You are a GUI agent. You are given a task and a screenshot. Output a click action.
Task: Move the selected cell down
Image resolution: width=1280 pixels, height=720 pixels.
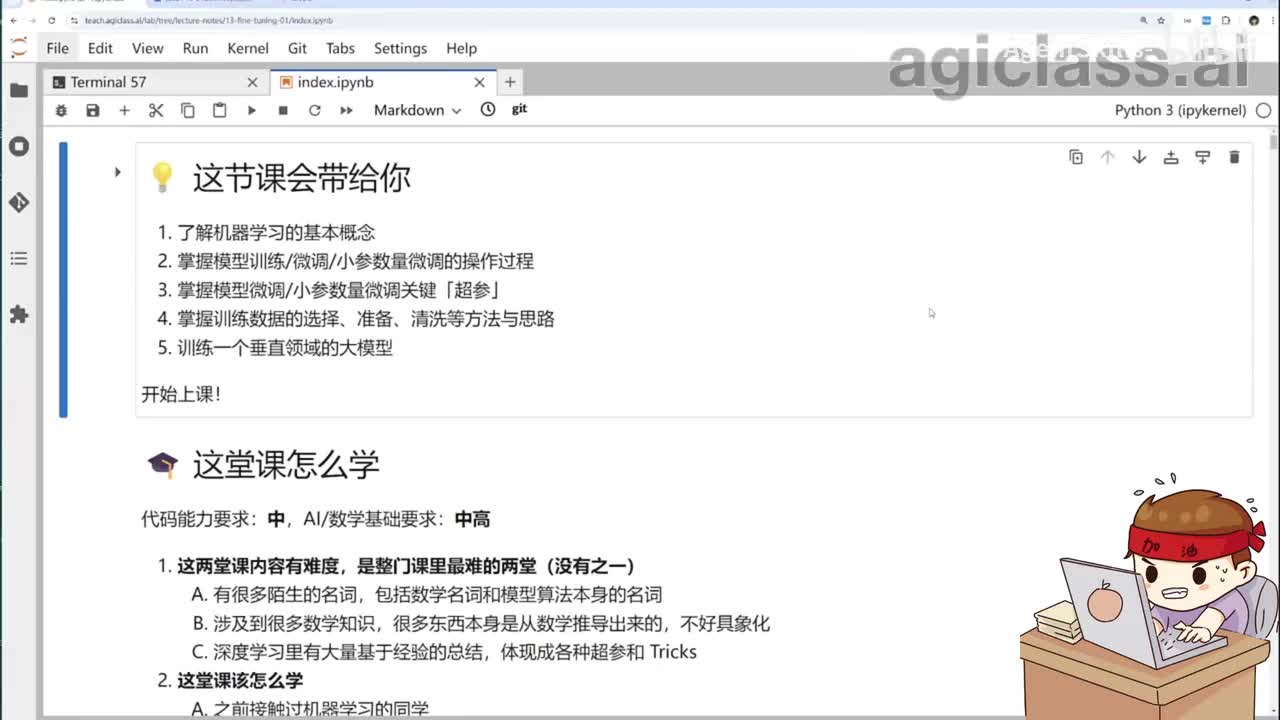point(1139,157)
